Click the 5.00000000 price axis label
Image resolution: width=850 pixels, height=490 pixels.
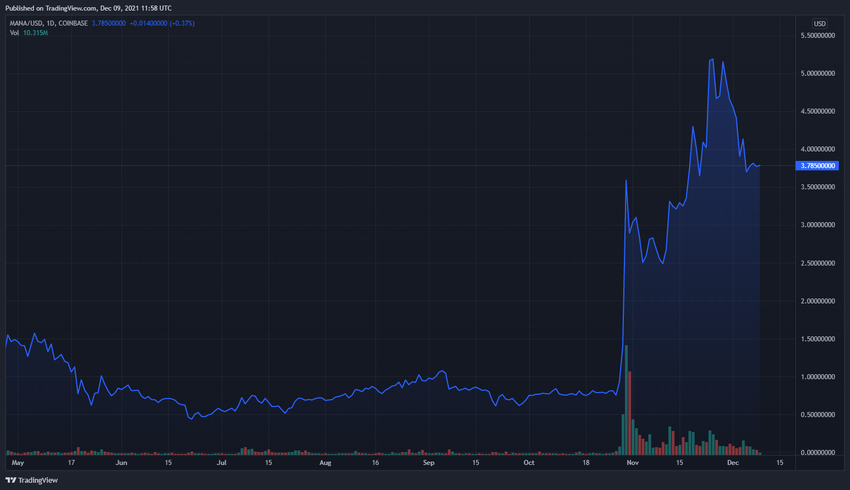(817, 73)
